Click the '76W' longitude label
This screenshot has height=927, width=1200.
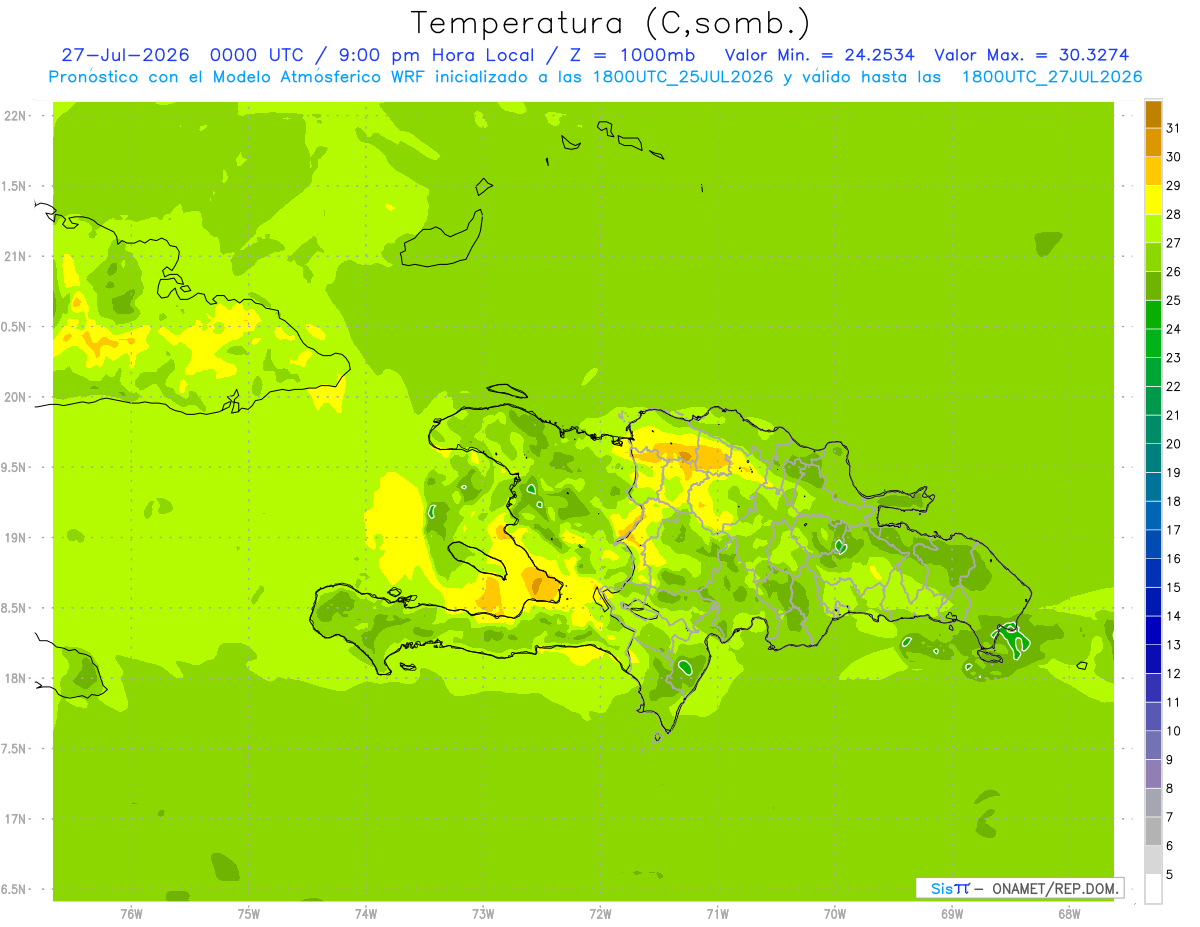coord(130,913)
